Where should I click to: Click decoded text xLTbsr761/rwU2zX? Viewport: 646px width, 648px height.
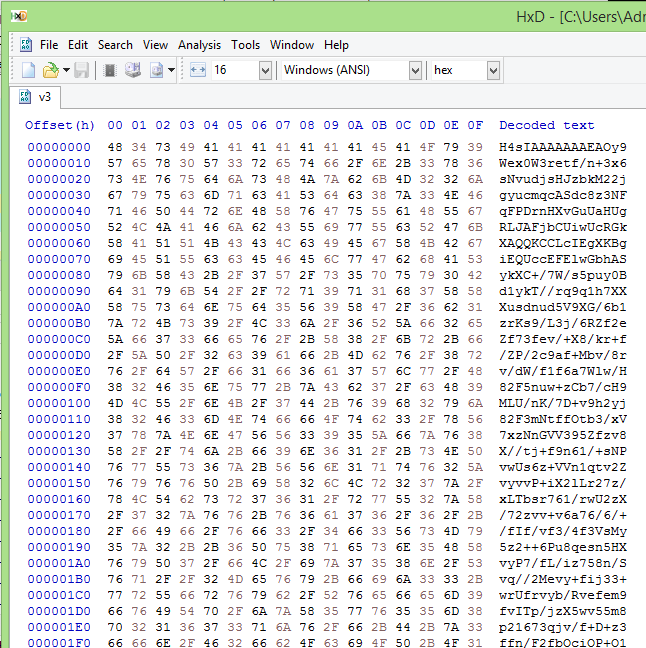click(x=563, y=500)
